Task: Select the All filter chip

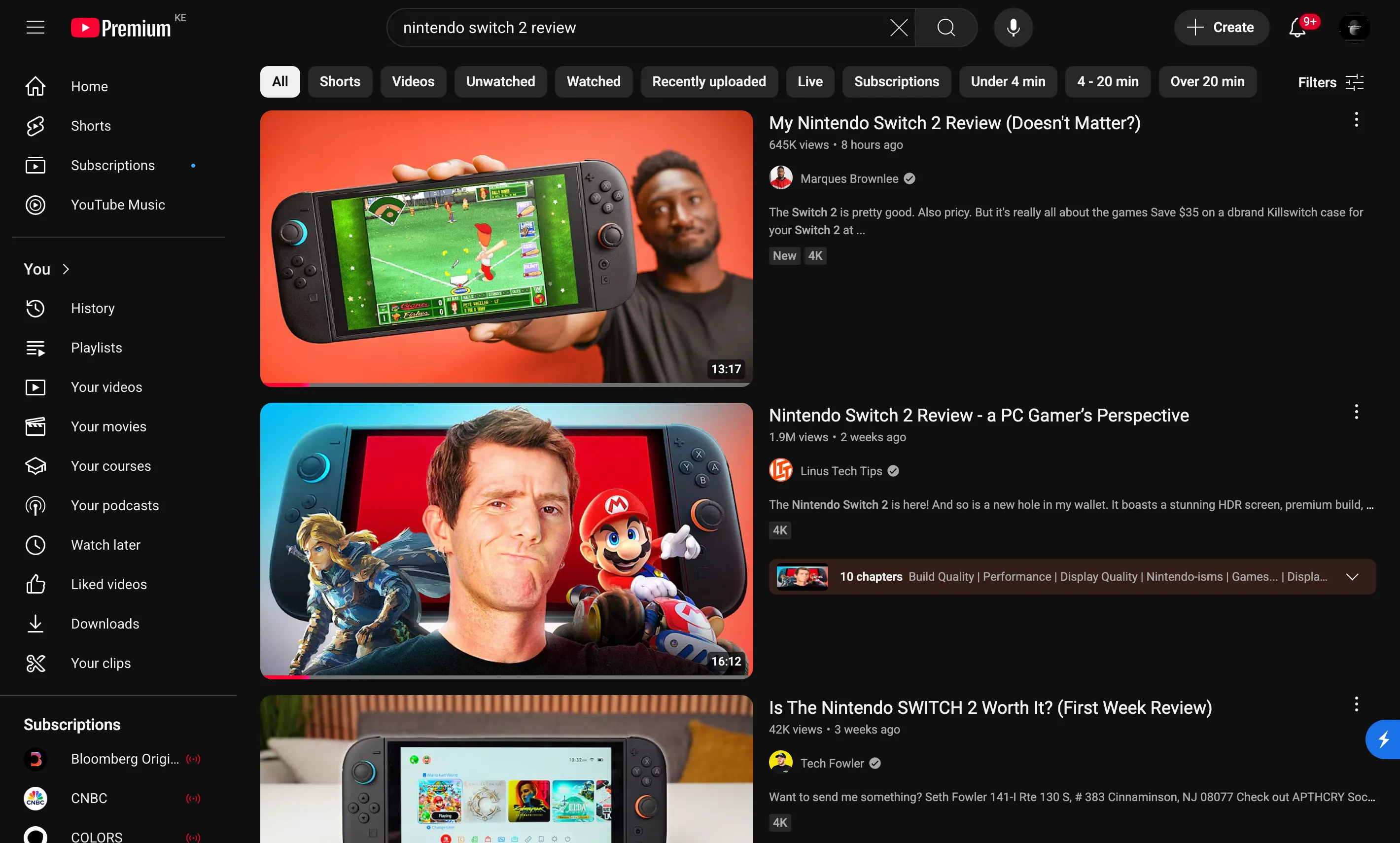Action: tap(280, 82)
